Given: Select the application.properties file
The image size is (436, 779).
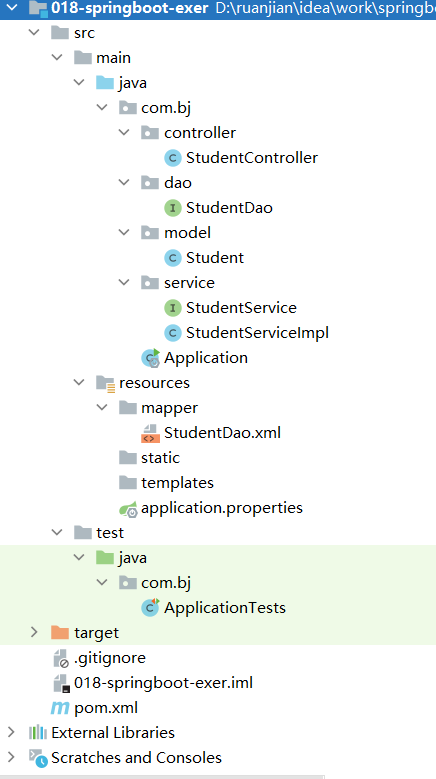Looking at the screenshot, I should point(222,508).
